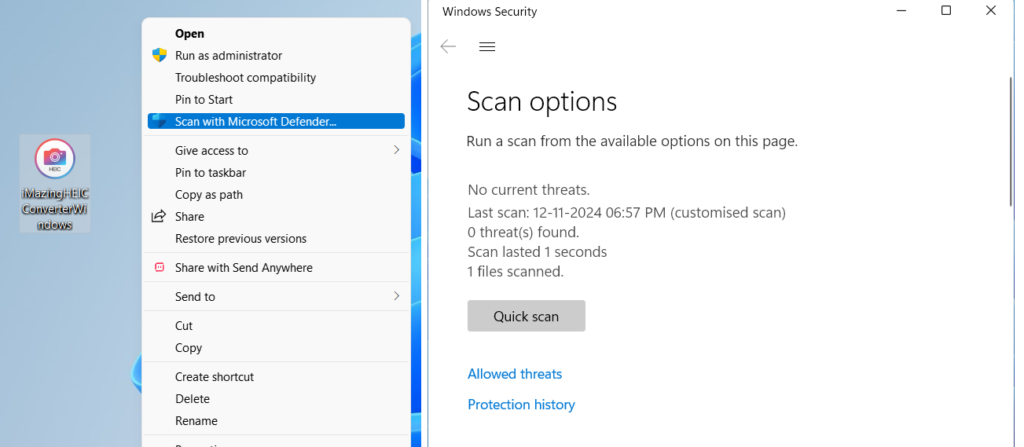1024x447 pixels.
Task: Open the Allowed threats link
Action: pos(515,374)
